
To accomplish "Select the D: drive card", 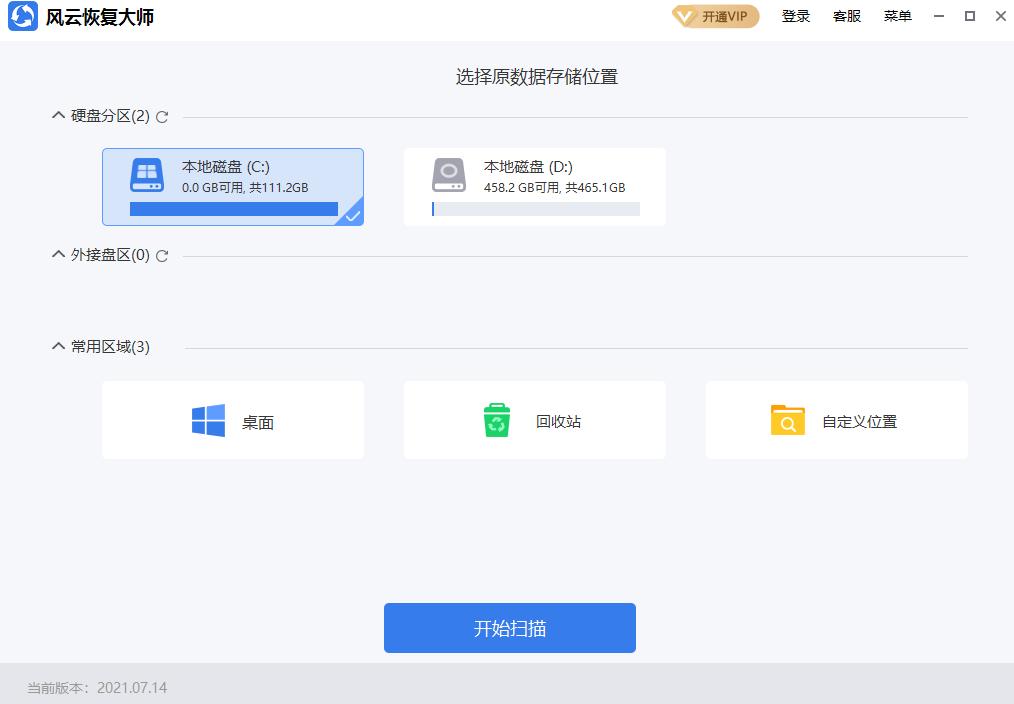I will pos(534,186).
